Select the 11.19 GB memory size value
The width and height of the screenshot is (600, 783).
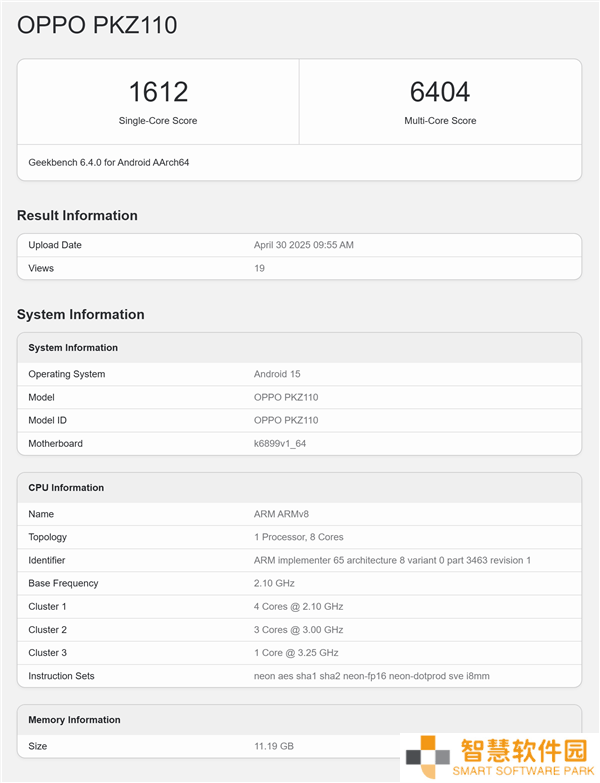pos(274,746)
